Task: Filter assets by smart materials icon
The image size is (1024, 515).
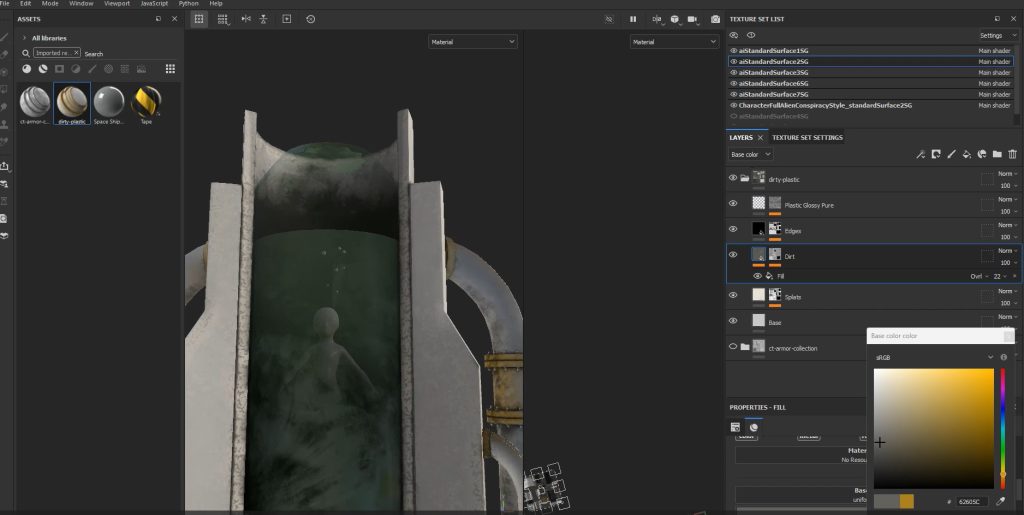Action: 43,69
